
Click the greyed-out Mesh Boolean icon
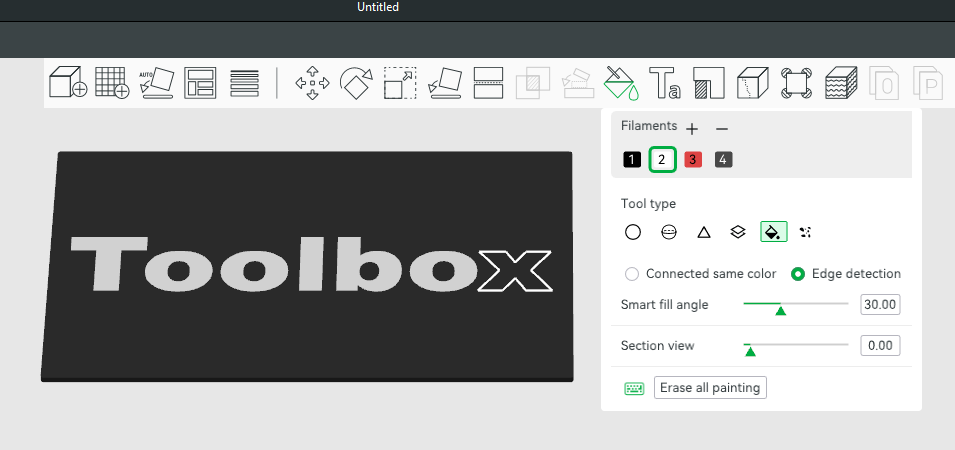coord(532,83)
